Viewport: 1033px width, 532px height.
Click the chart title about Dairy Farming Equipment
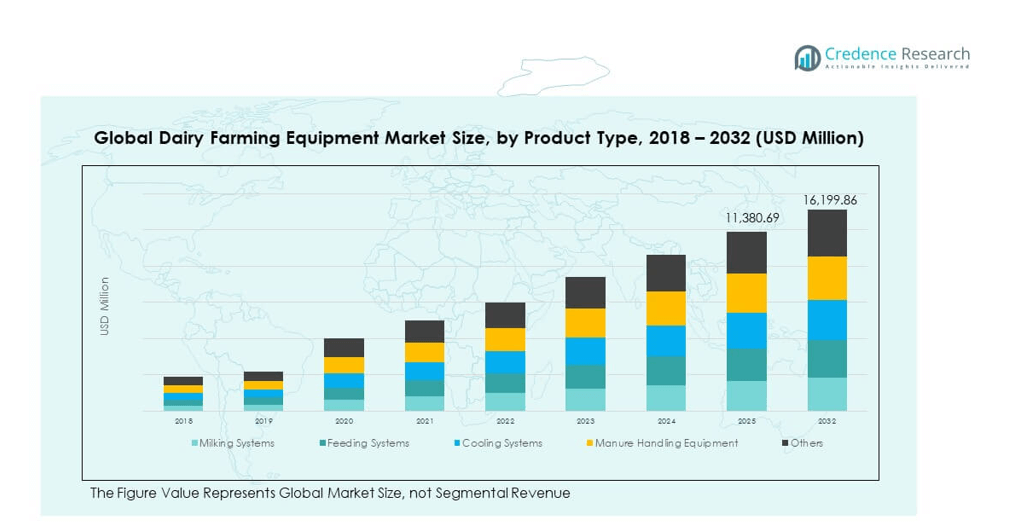[478, 138]
